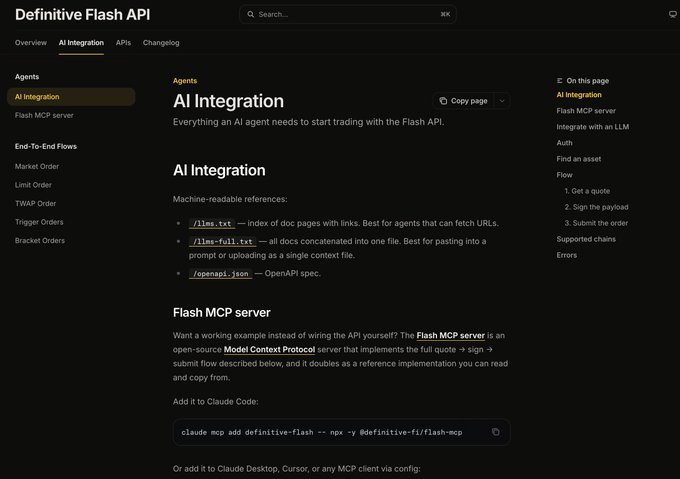The width and height of the screenshot is (680, 479).
Task: Jump to Supported chains section
Action: coord(586,239)
